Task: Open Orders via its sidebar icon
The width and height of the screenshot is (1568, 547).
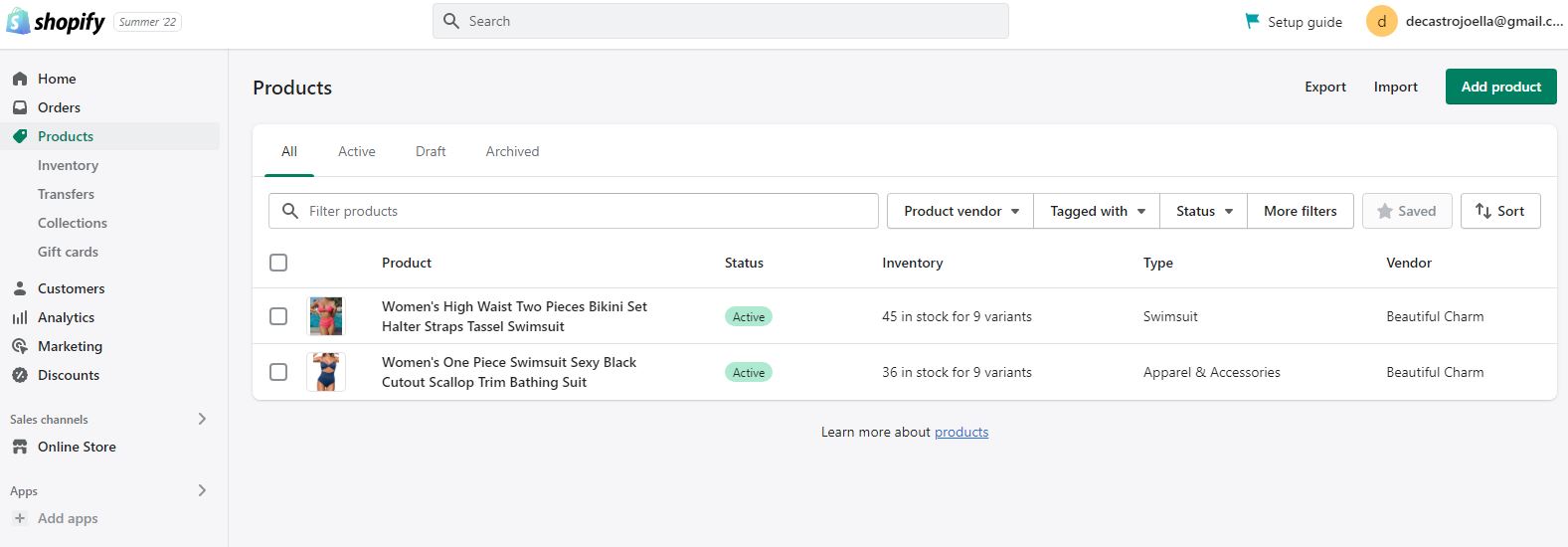Action: click(20, 107)
